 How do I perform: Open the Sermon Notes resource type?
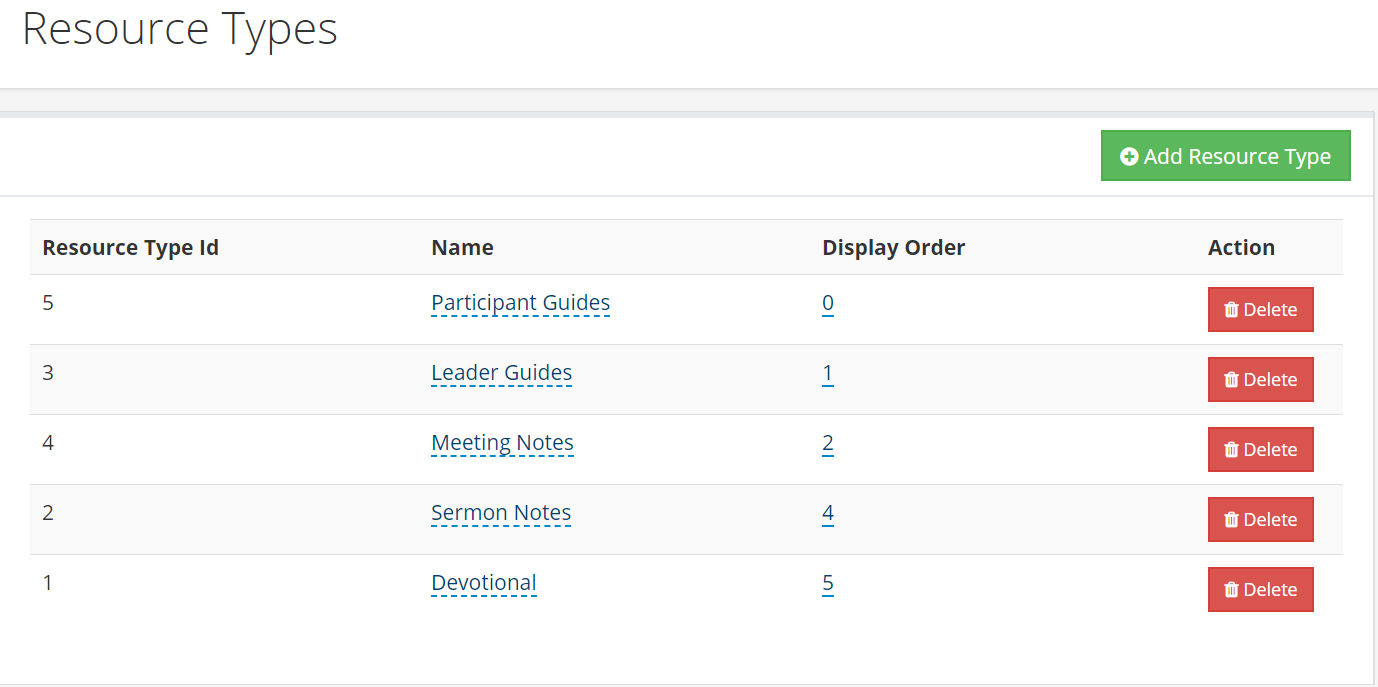tap(501, 512)
